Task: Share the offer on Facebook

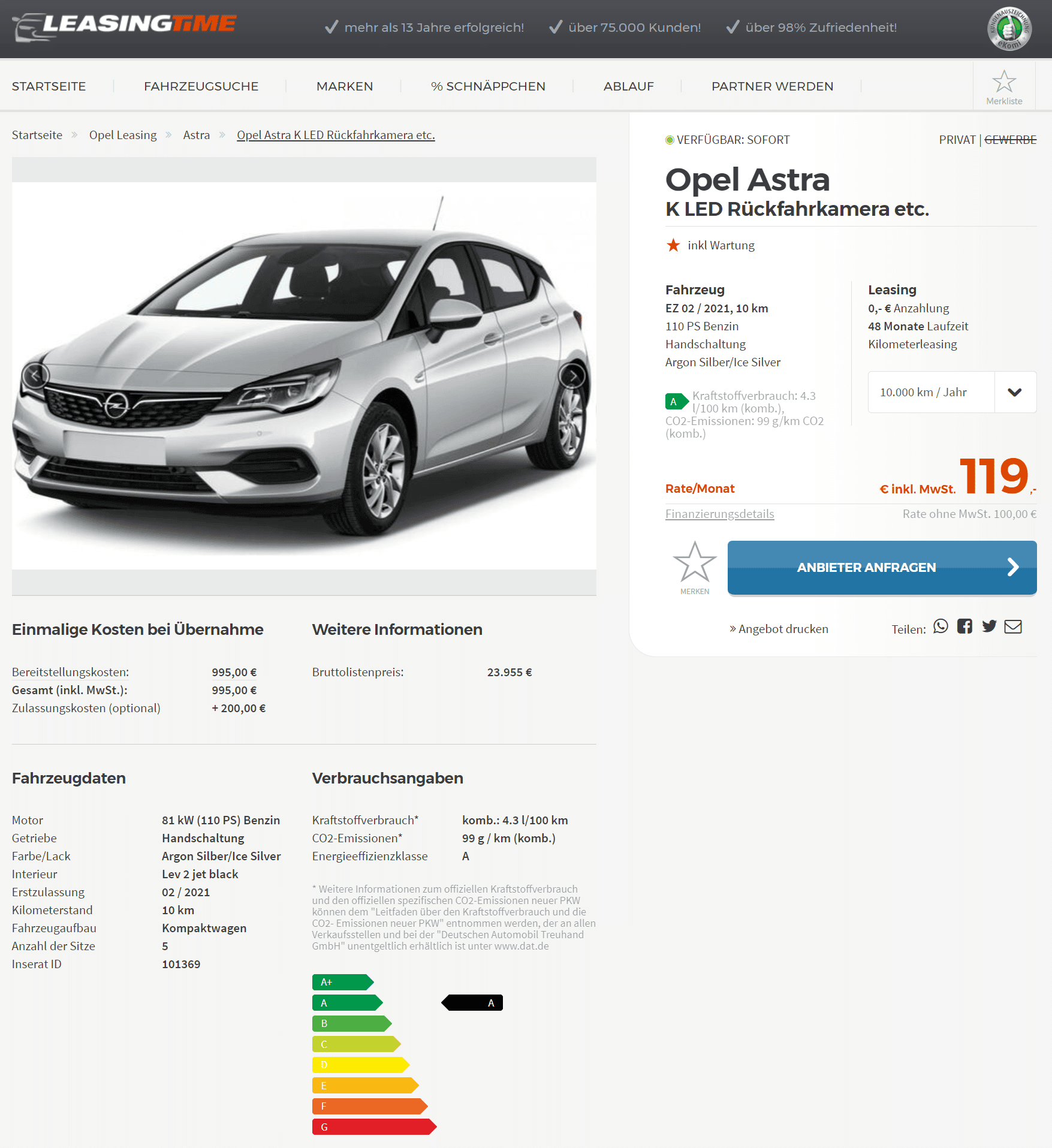Action: (x=965, y=626)
